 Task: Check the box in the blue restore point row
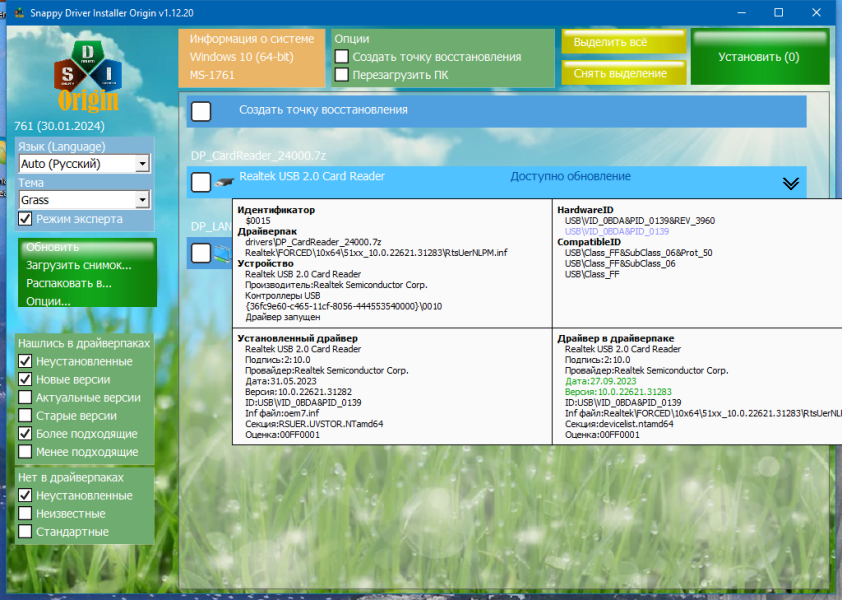[201, 111]
